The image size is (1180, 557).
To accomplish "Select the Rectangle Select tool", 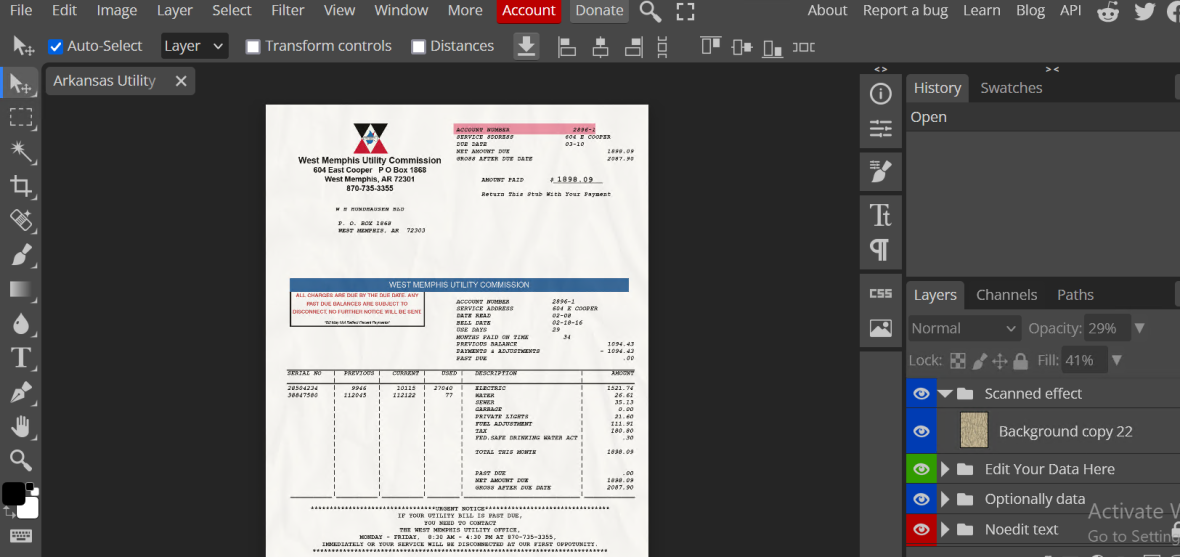I will click(x=21, y=117).
